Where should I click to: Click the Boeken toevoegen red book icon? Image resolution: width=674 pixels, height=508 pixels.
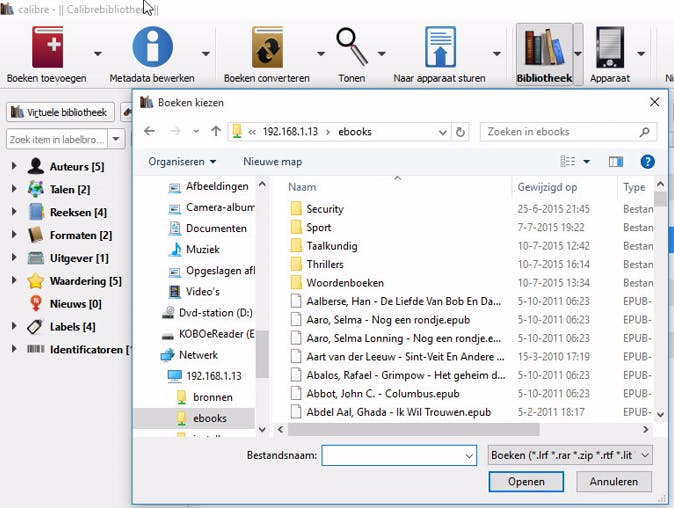tap(48, 47)
